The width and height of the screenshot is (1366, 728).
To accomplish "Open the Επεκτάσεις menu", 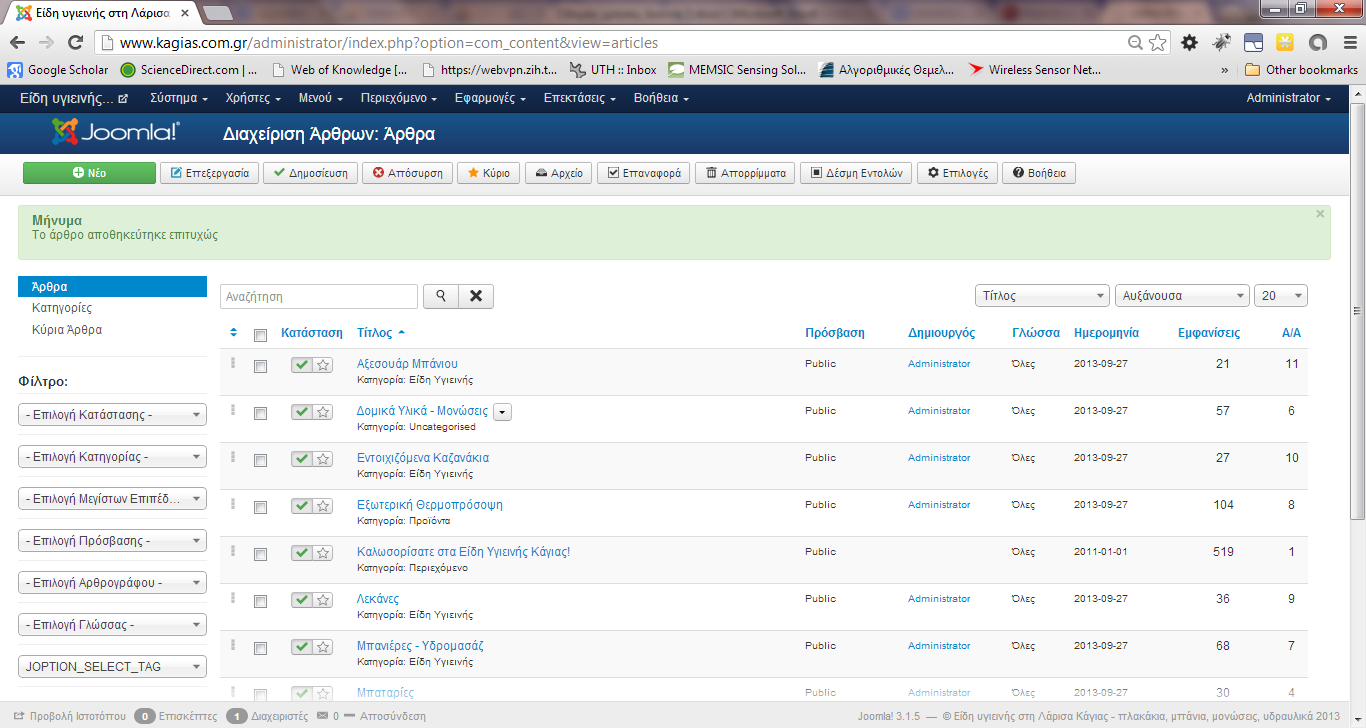I will click(x=580, y=98).
